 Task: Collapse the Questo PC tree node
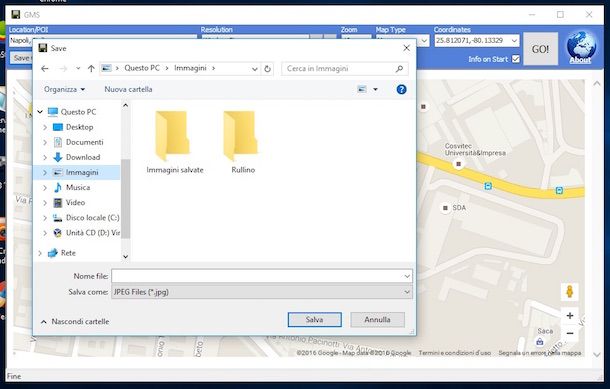[40, 112]
